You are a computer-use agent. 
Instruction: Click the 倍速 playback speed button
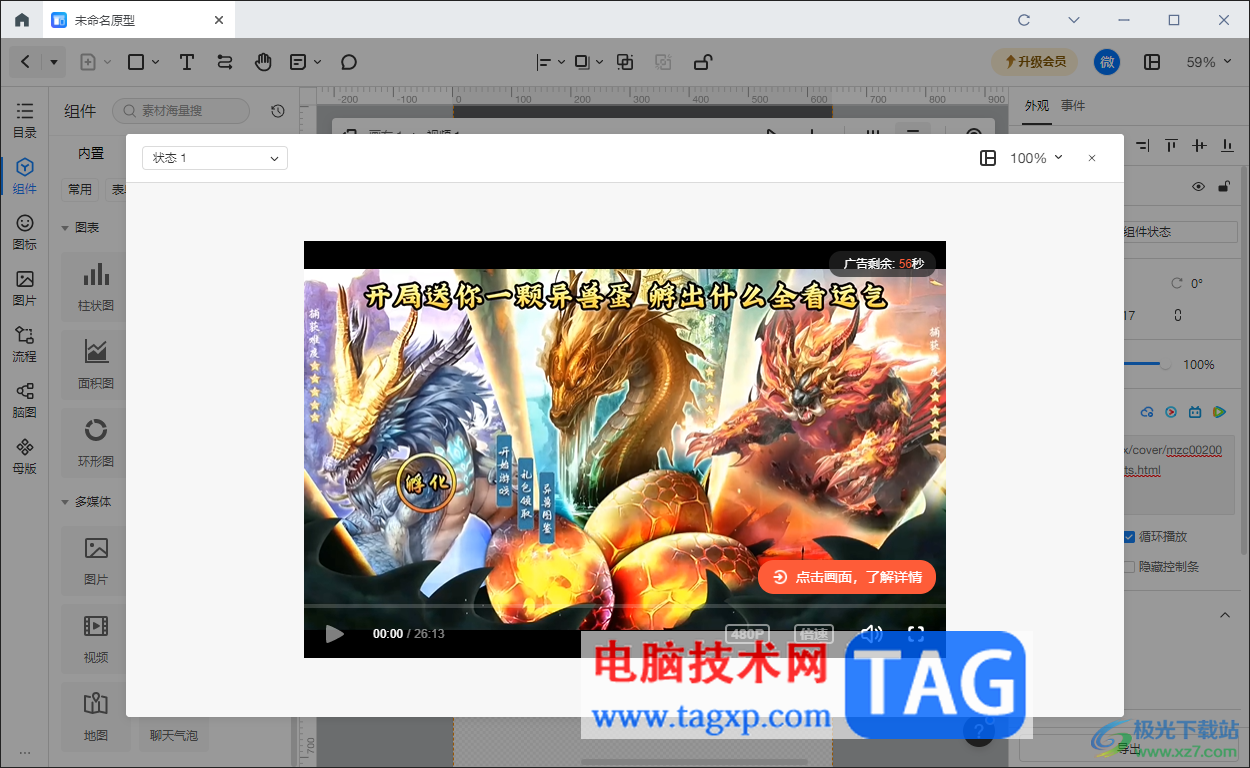coord(813,633)
